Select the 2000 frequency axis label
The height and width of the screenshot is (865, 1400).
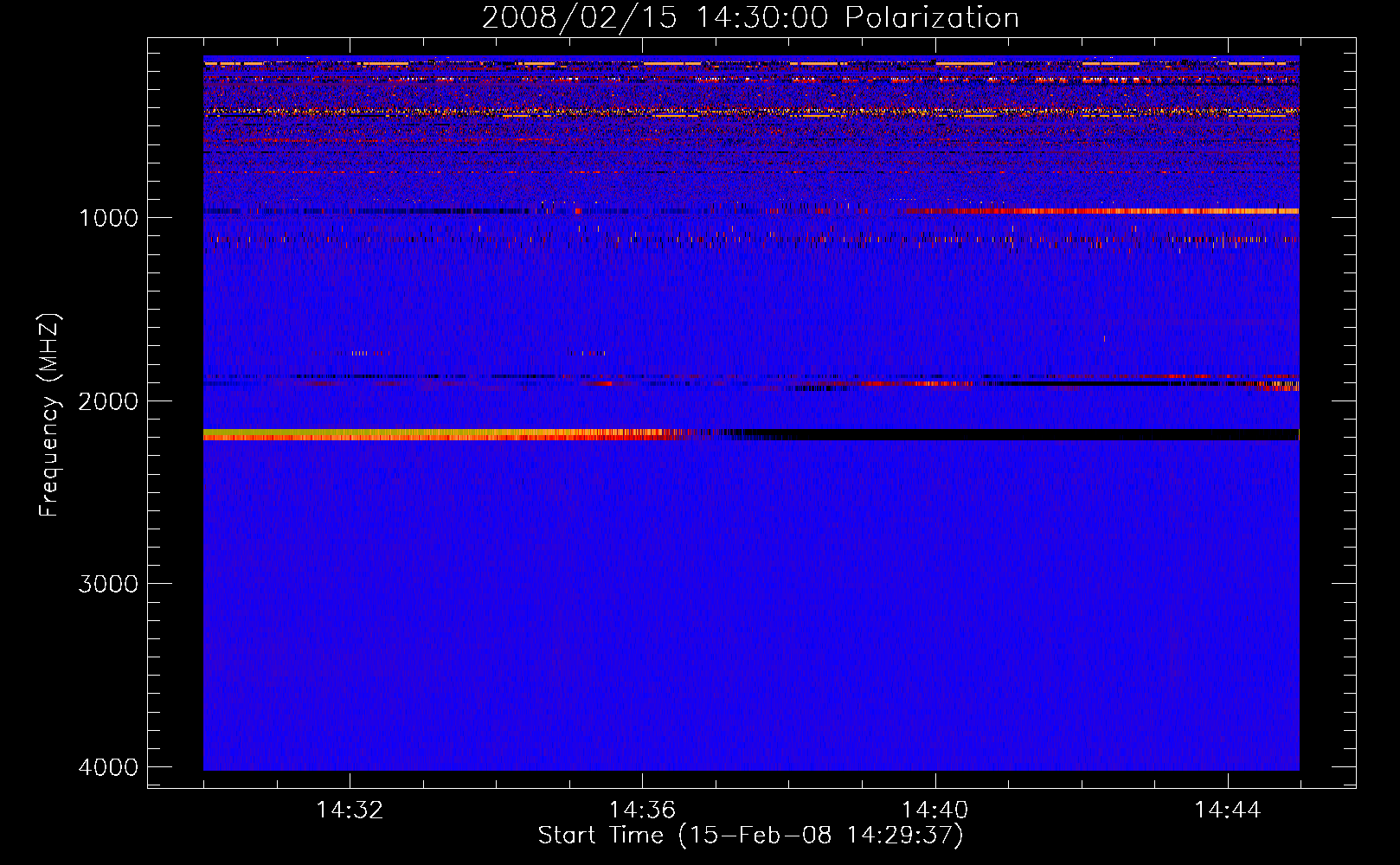click(108, 401)
